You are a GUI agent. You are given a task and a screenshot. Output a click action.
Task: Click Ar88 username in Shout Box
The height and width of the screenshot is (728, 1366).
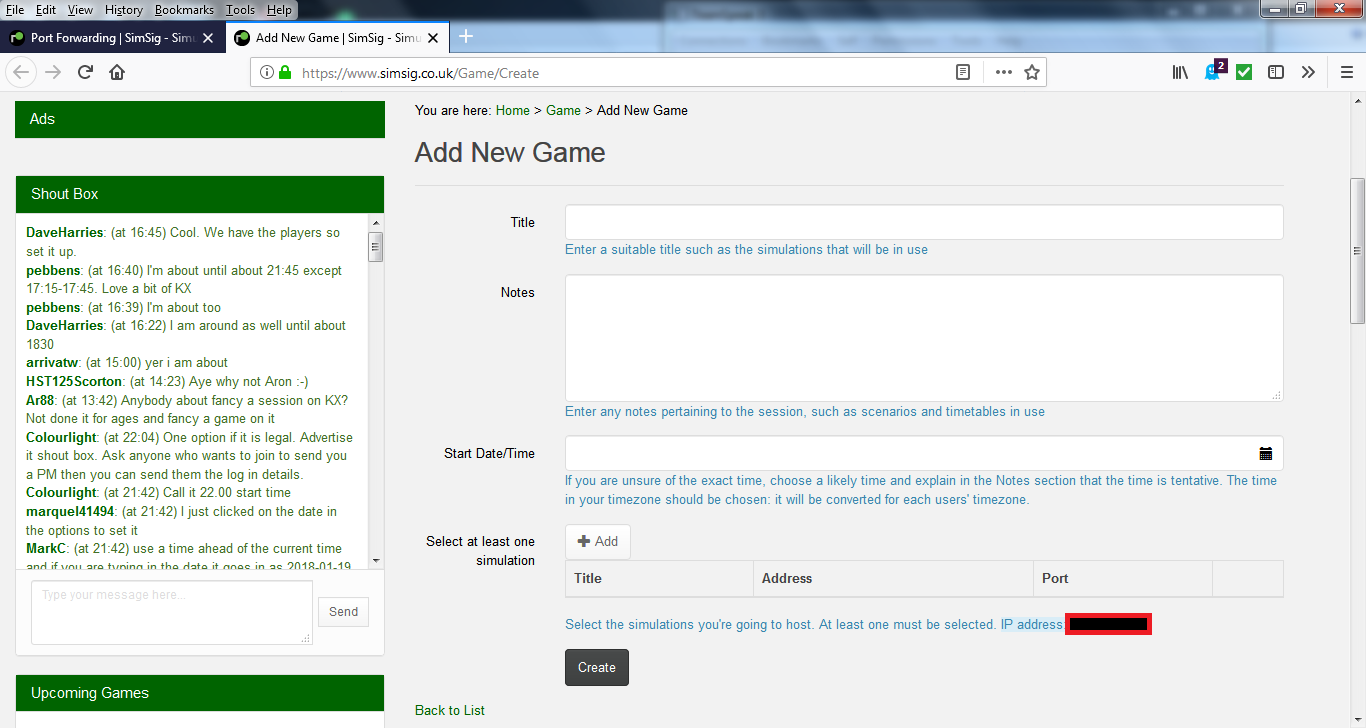tap(40, 400)
